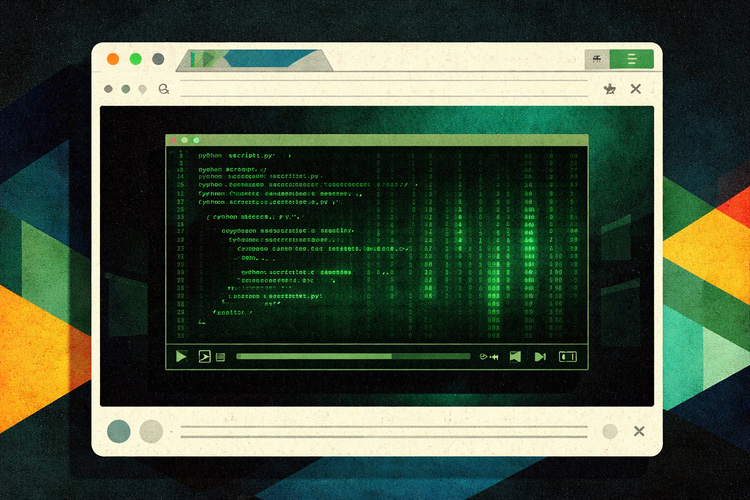Click the green dot on the inner terminal window
Screen dimensions: 750x500
196,140
